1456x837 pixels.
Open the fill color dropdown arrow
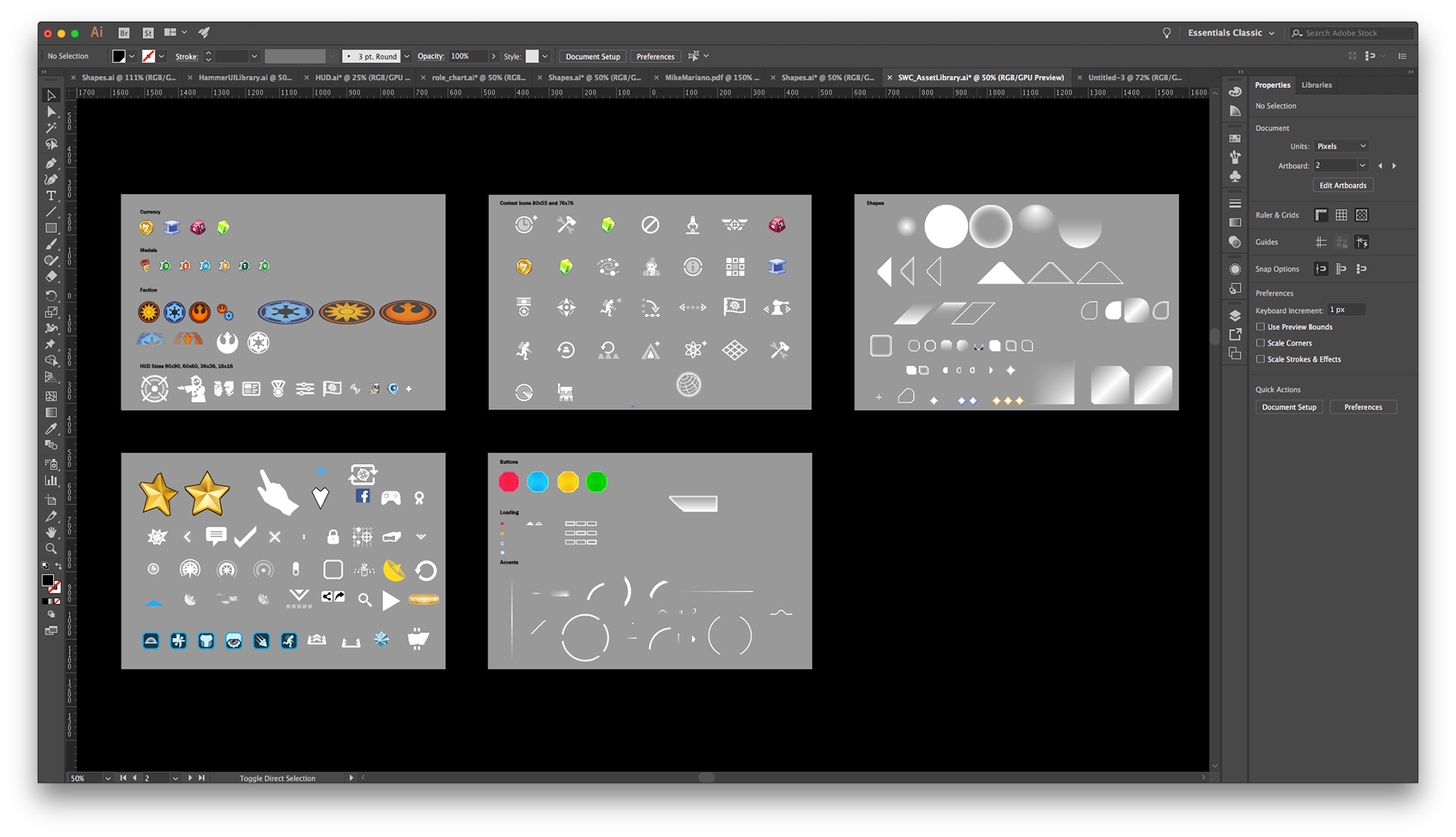pos(132,56)
